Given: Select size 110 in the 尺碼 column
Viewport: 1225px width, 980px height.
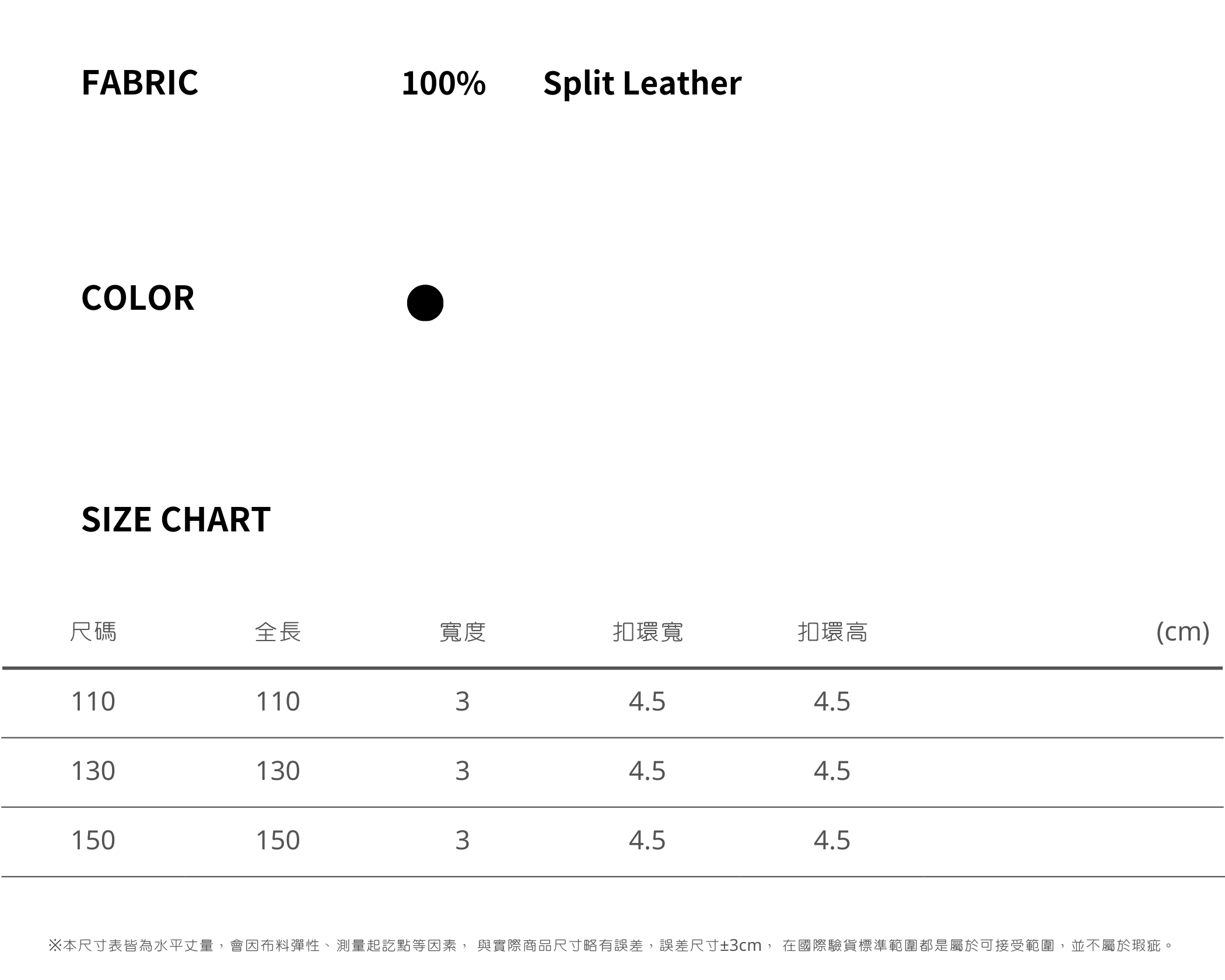Looking at the screenshot, I should 93,702.
